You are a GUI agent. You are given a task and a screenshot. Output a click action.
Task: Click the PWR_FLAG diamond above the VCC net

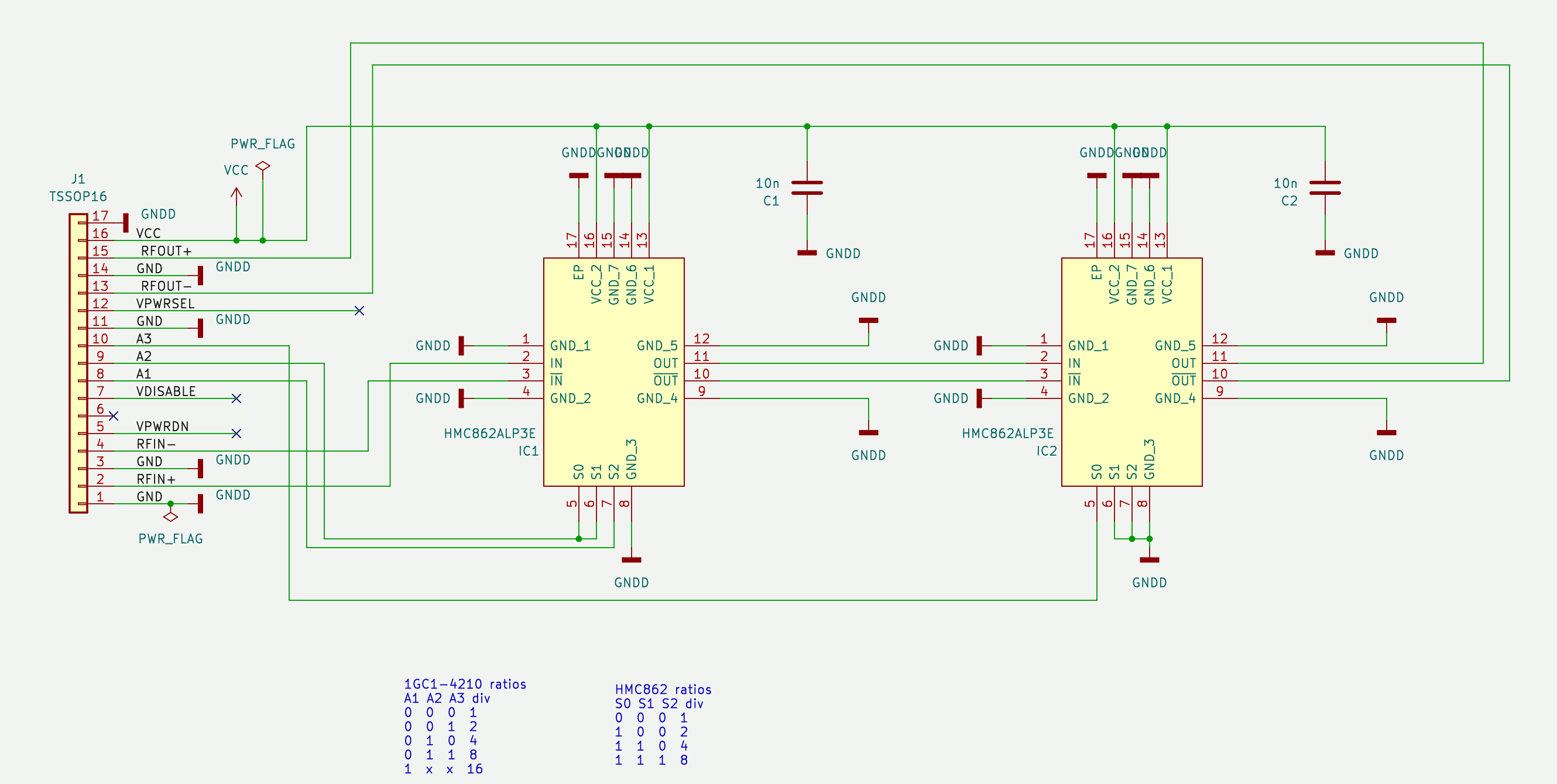click(263, 166)
